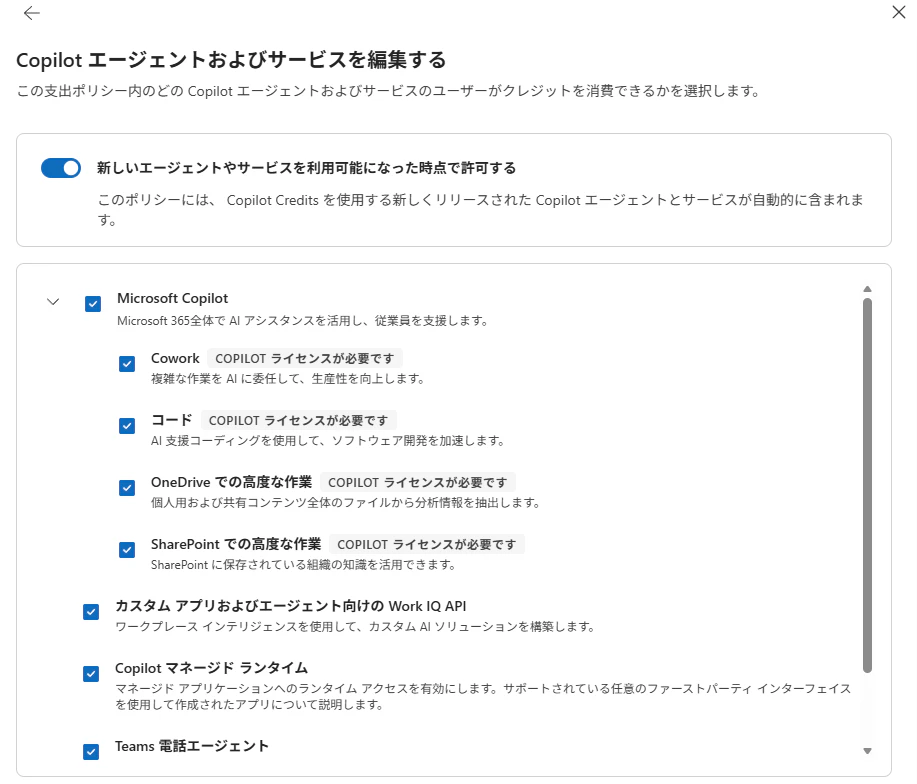
Task: Click the Copilot エージェントおよびサービスを編集する heading
Action: click(x=231, y=60)
